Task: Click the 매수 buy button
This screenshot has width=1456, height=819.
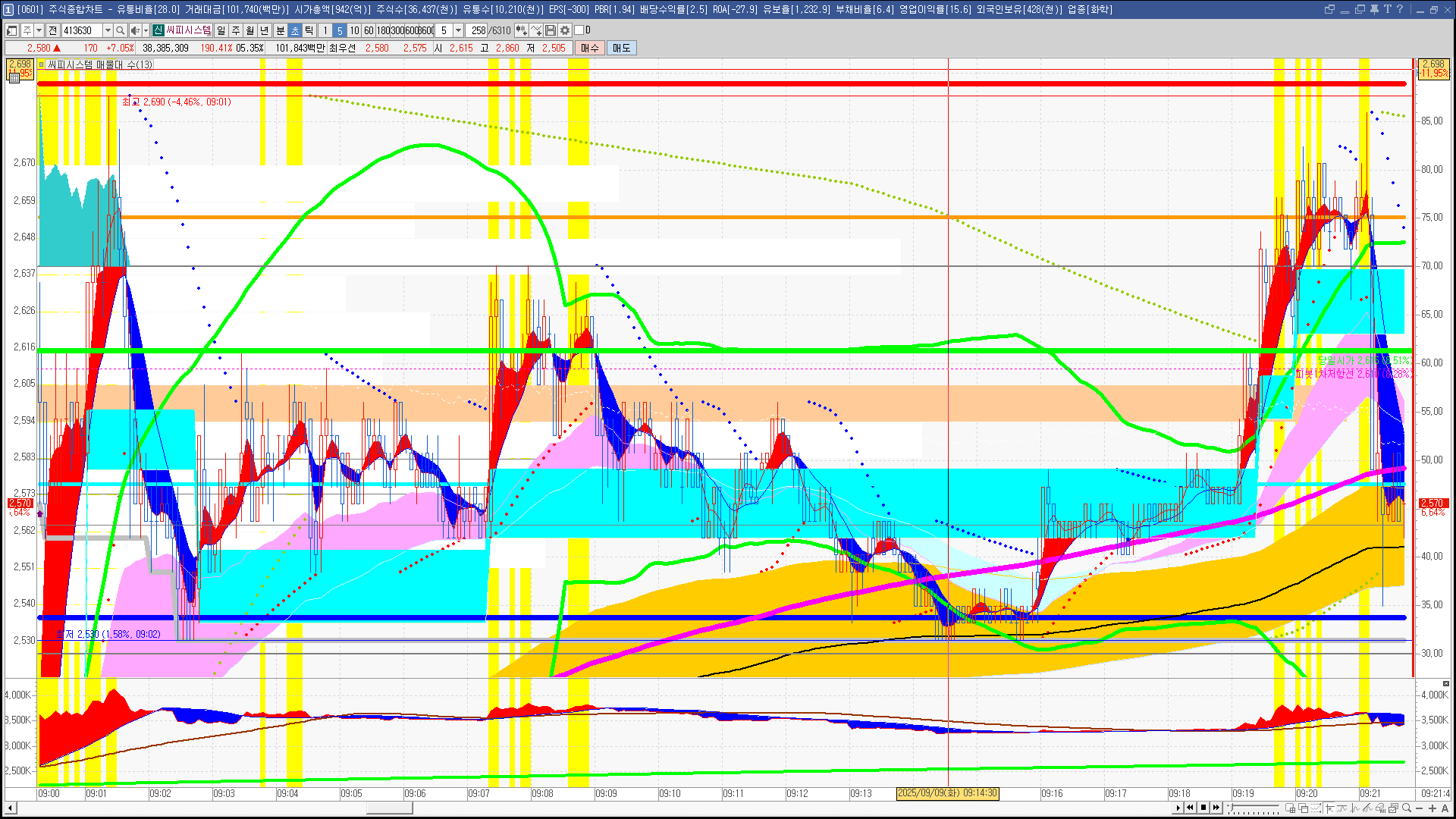Action: 590,48
